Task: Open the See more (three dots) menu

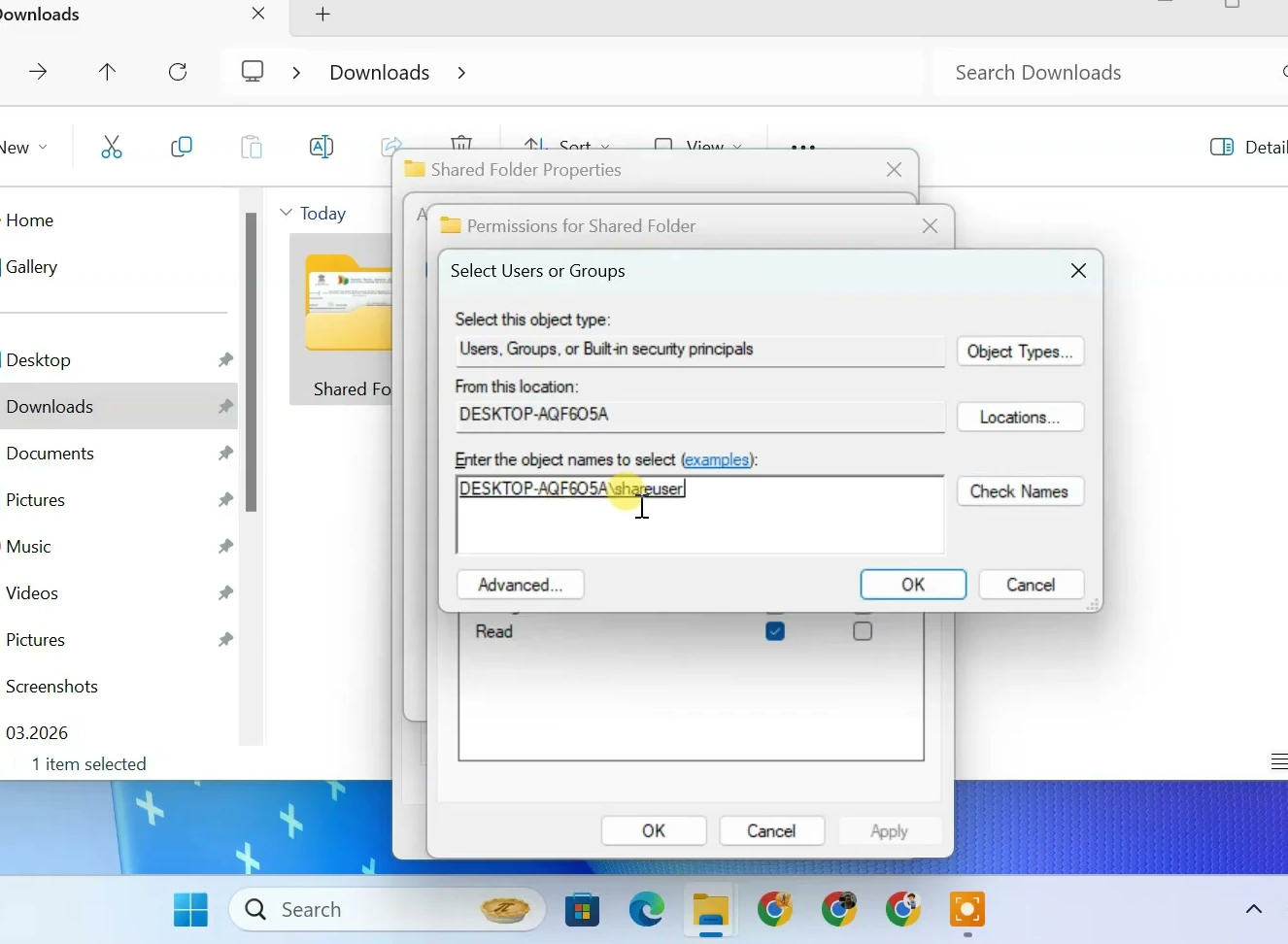Action: pyautogui.click(x=803, y=146)
